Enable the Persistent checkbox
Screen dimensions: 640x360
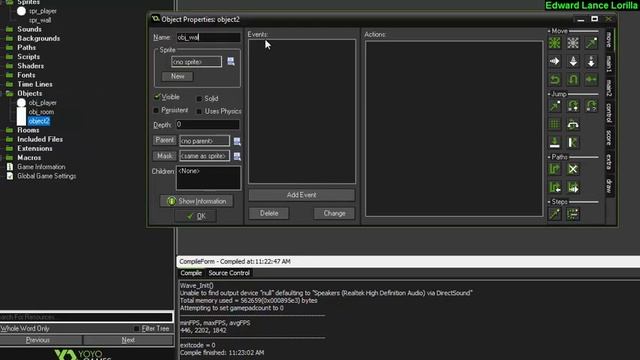tap(156, 111)
